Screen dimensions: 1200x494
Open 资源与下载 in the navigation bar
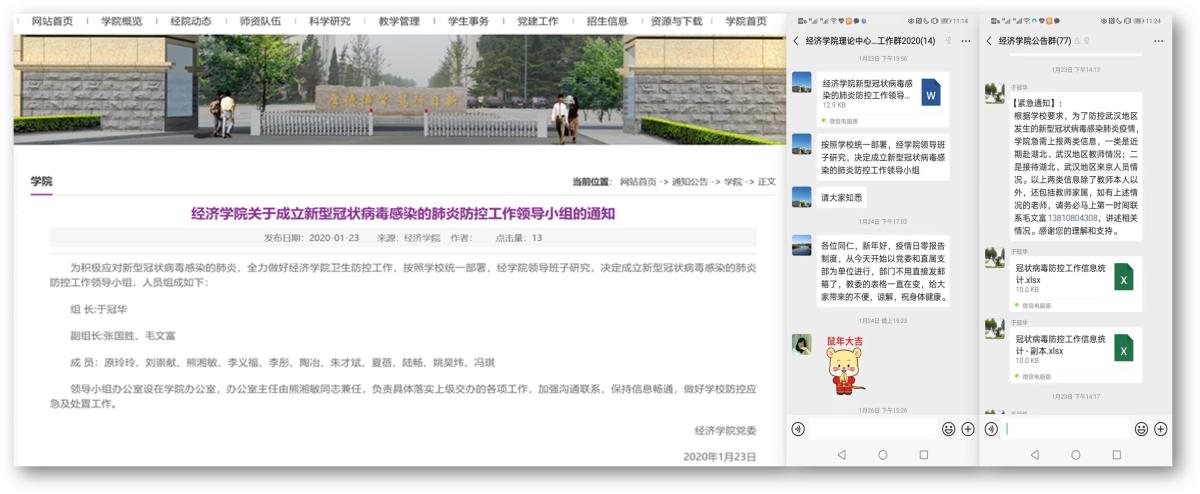coord(676,20)
